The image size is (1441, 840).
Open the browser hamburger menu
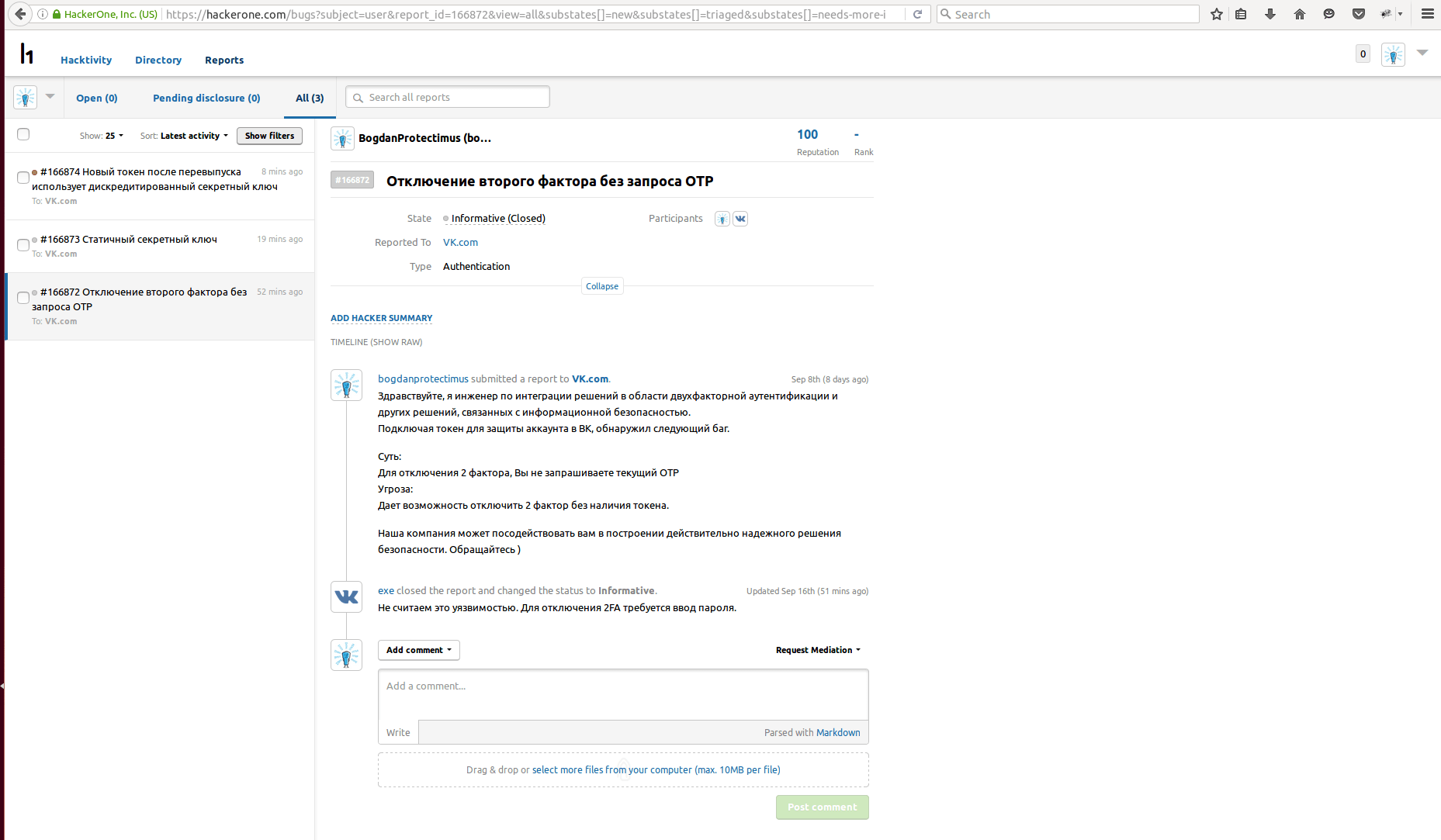click(1427, 14)
